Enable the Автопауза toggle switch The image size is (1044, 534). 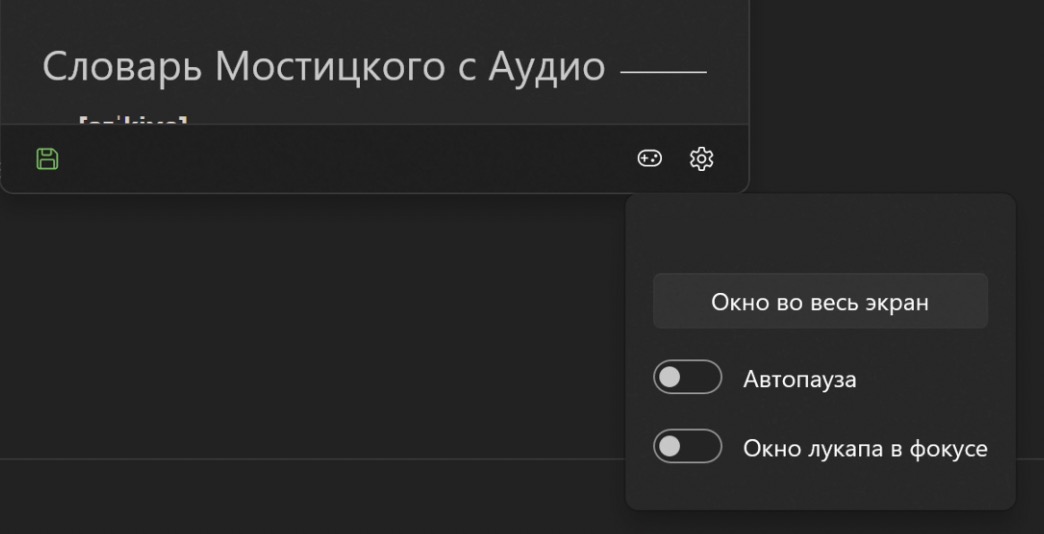coord(687,378)
